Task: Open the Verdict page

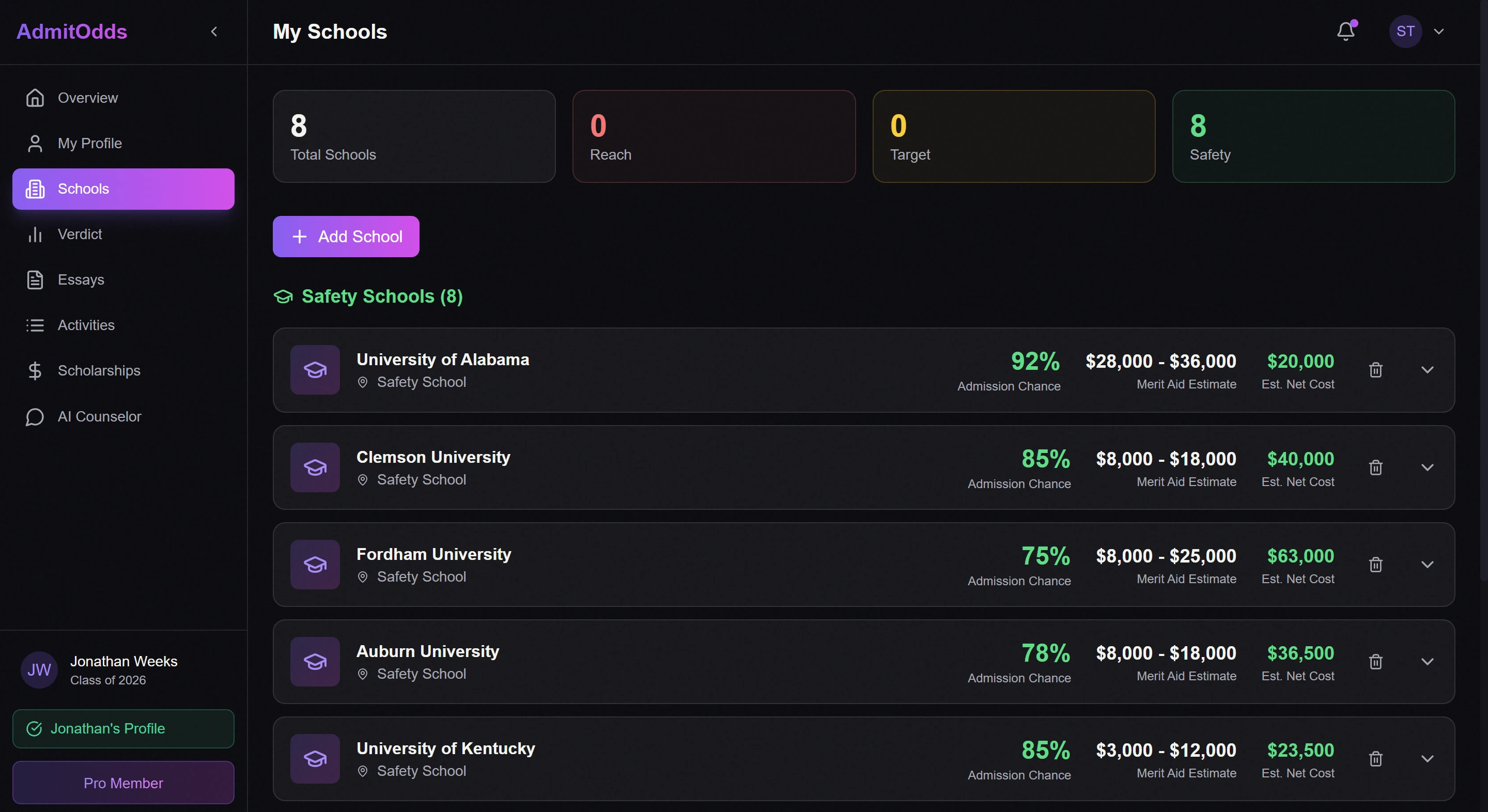Action: tap(80, 234)
